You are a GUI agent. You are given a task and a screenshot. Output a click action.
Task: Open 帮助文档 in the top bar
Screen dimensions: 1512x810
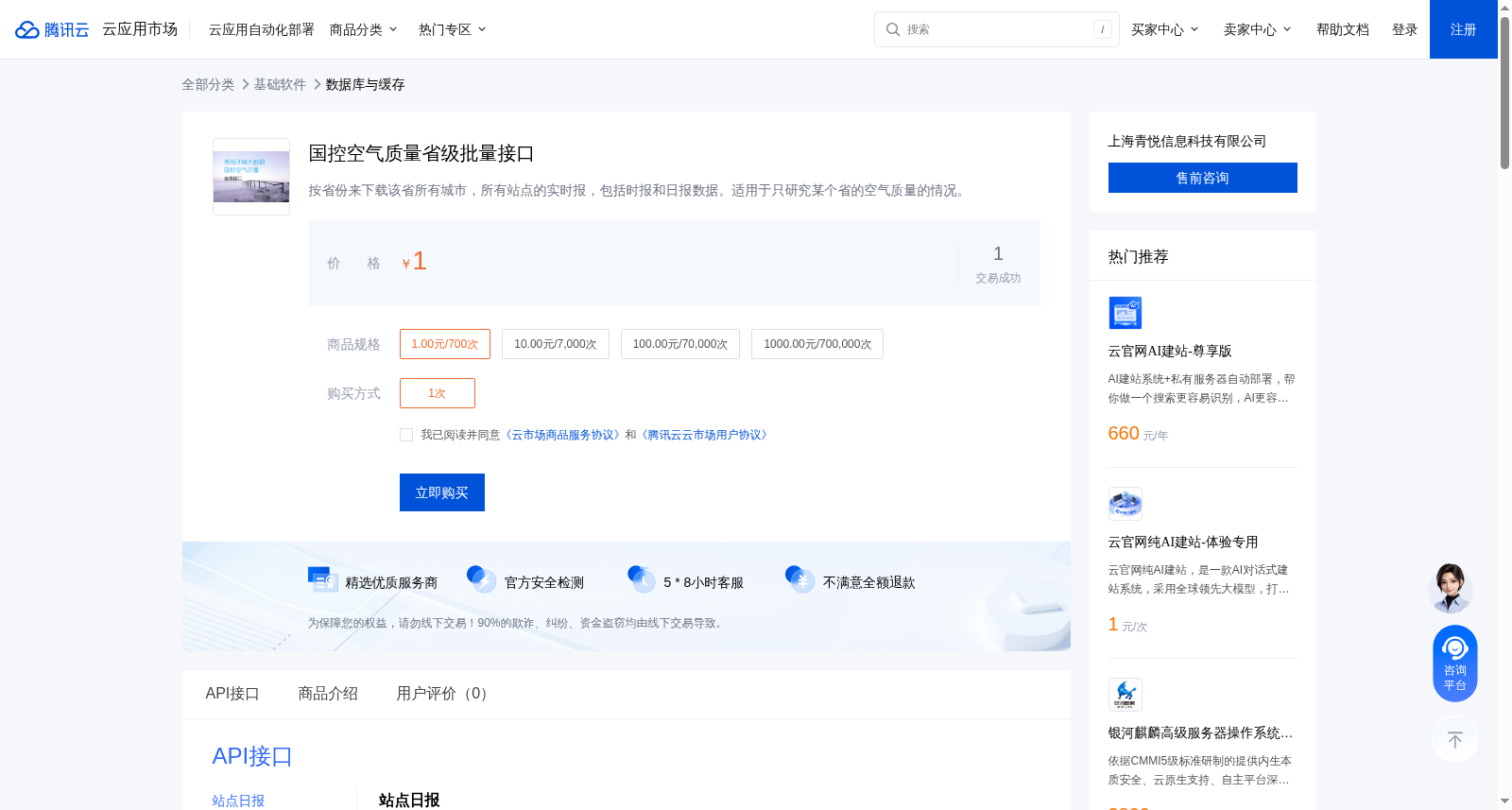[1343, 29]
